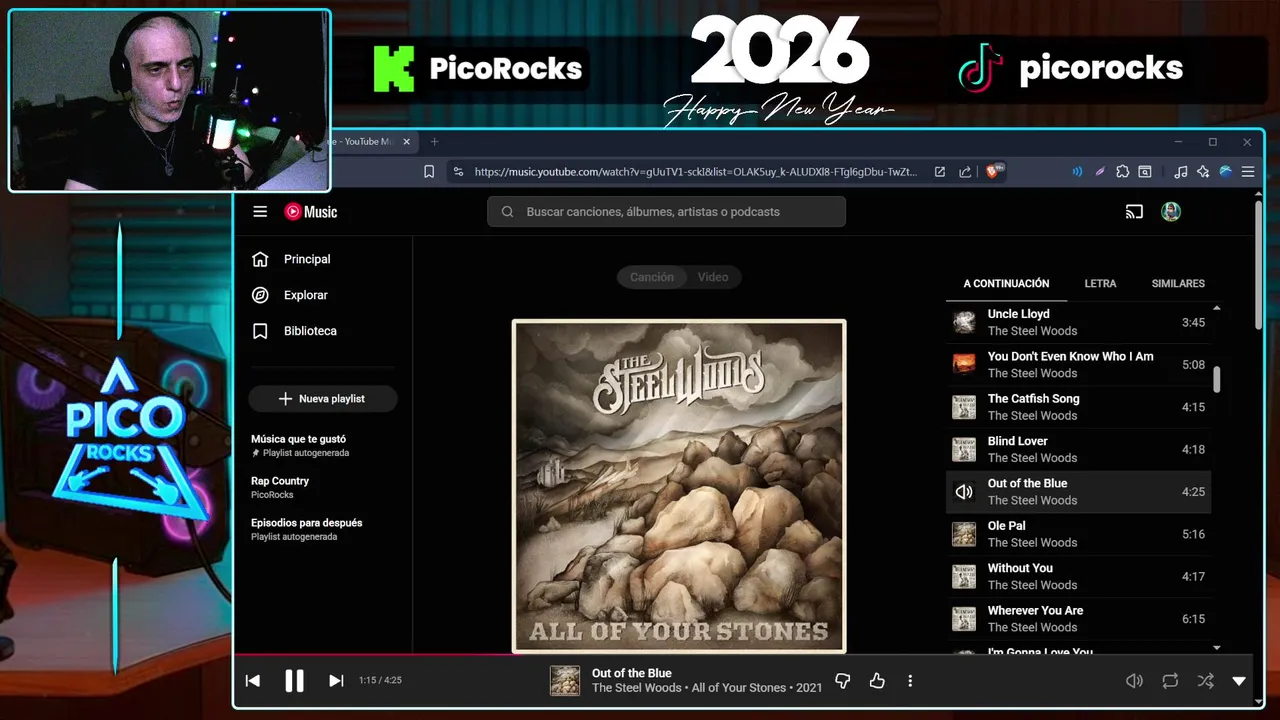Play Ole Pal from the queue
The height and width of the screenshot is (720, 1280).
(1078, 534)
